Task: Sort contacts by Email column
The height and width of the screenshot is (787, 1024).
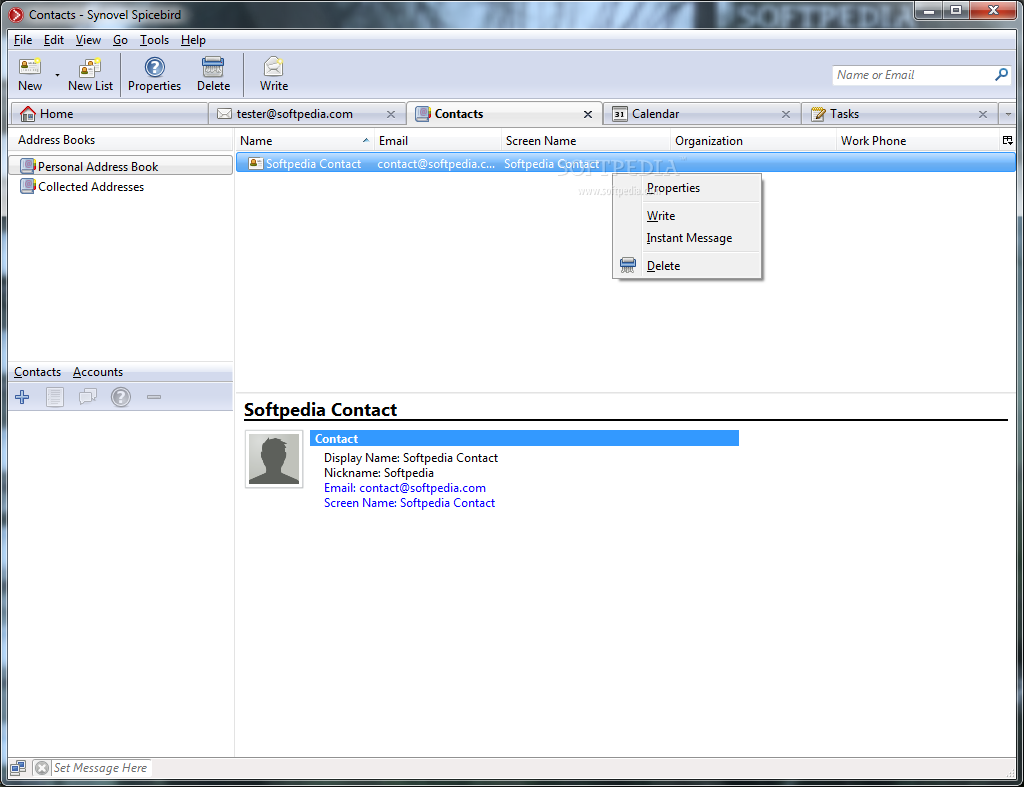Action: click(438, 140)
